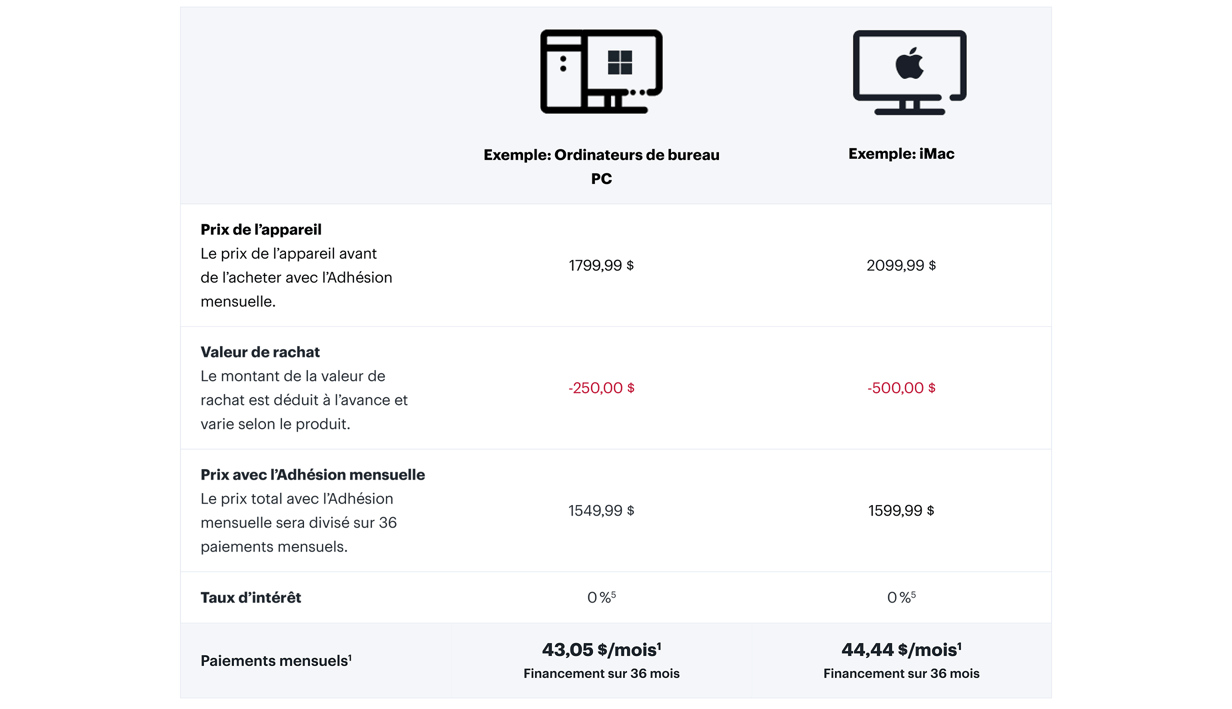Click the 'Prix de l'appareil' row label
Viewport: 1232px width, 709px height.
[x=261, y=230]
